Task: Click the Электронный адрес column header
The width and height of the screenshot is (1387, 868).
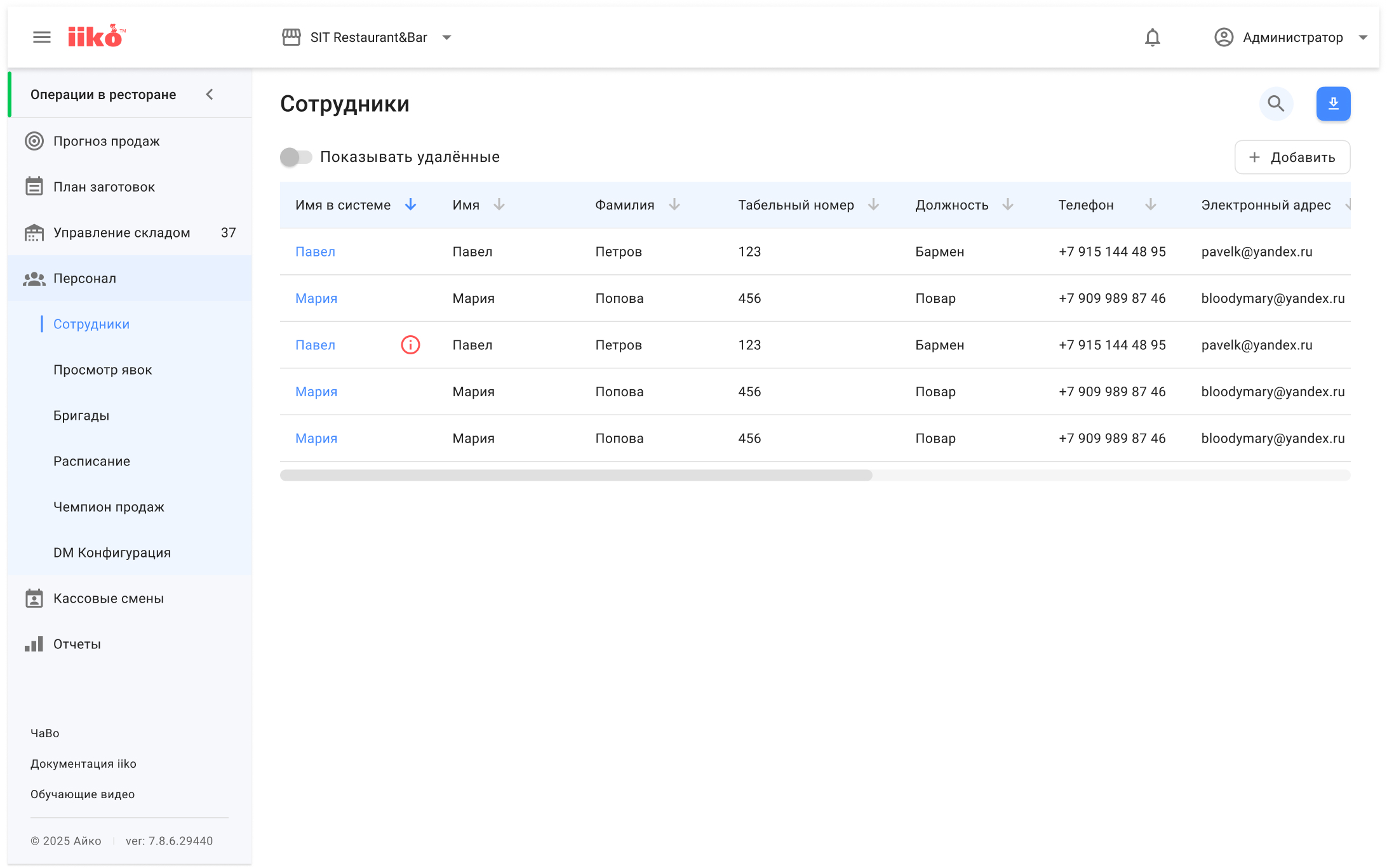Action: click(x=1266, y=204)
